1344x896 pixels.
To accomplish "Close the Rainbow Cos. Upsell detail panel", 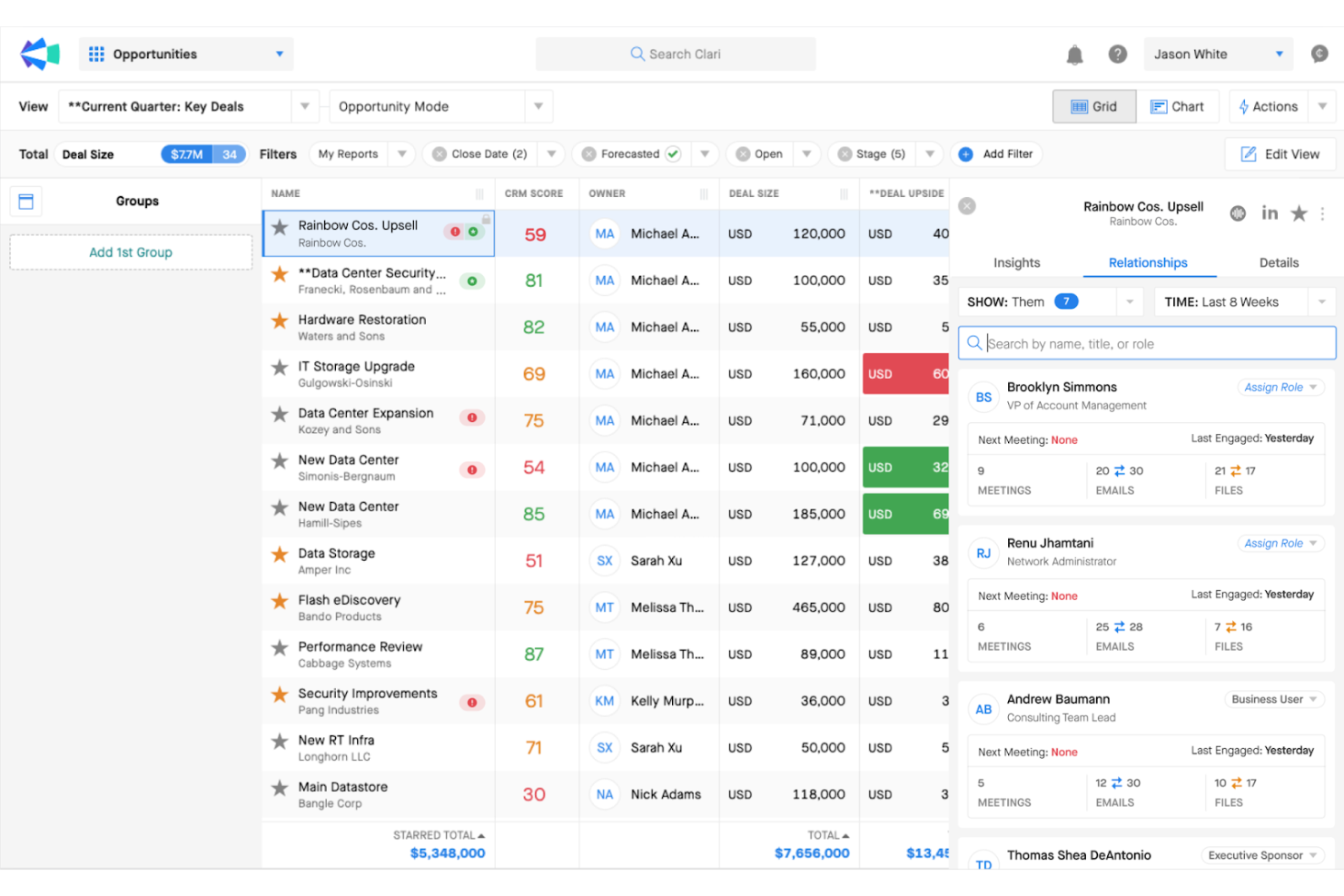I will point(967,206).
